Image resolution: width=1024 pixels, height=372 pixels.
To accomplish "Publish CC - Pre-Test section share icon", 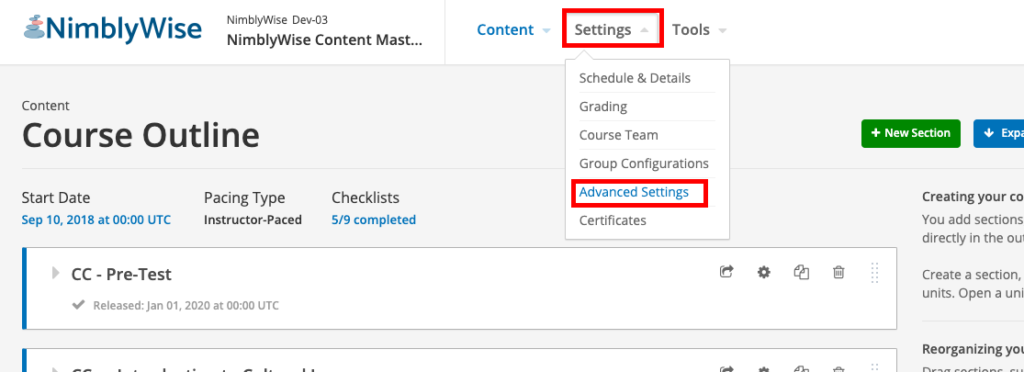I will 726,272.
